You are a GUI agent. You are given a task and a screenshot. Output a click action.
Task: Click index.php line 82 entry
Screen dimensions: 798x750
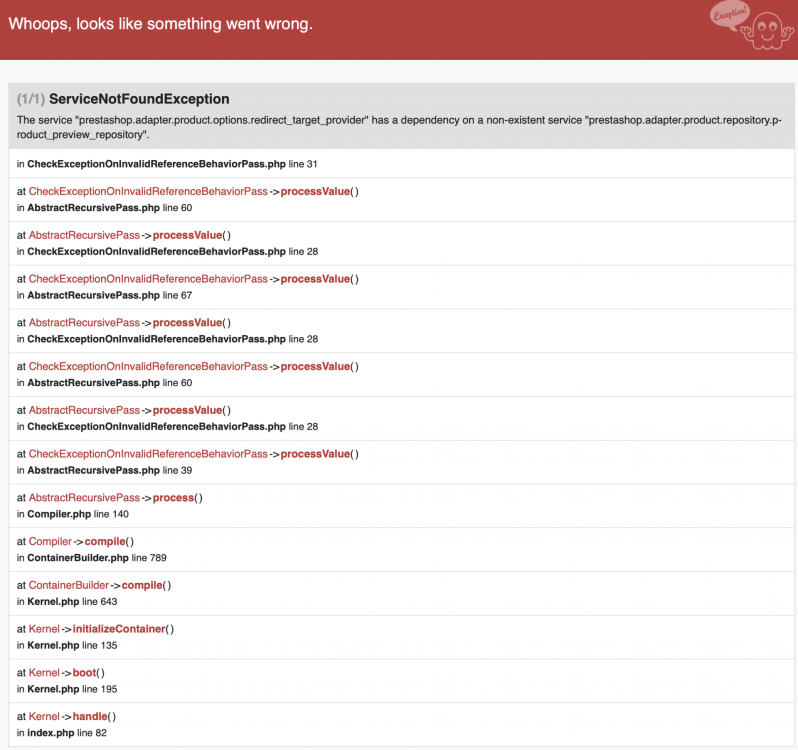pos(62,733)
